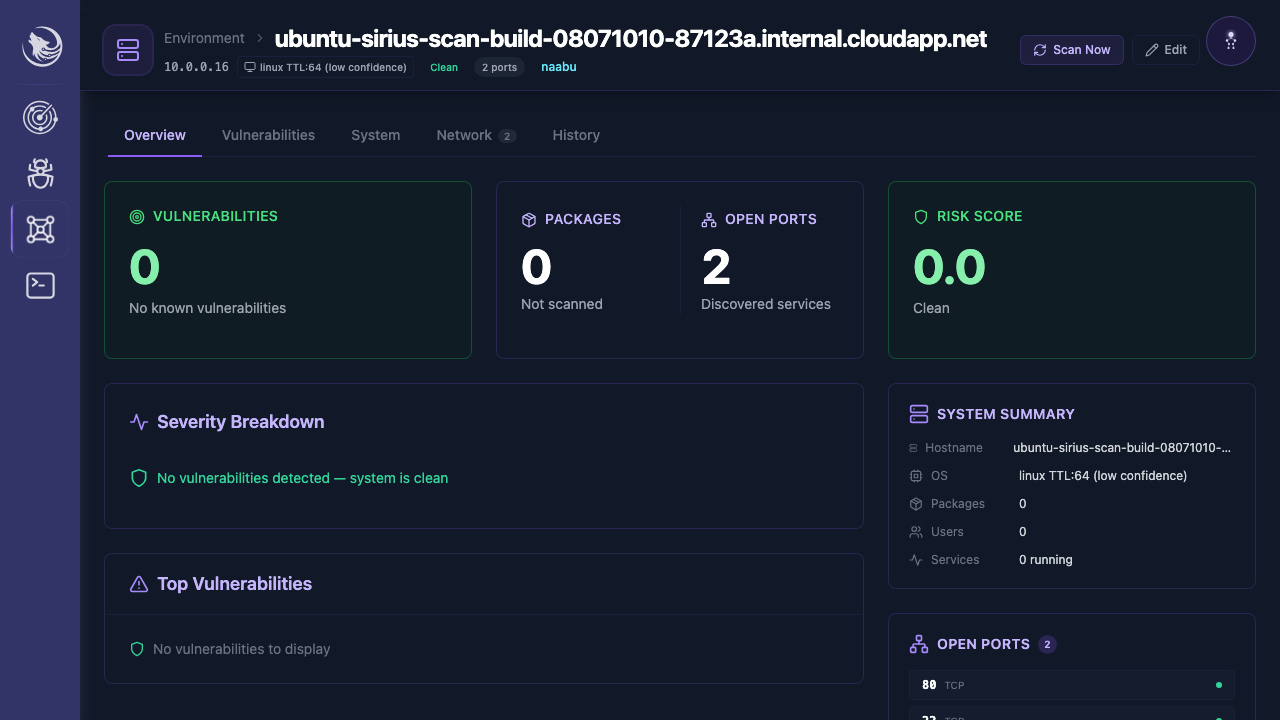Click the small icon beside Hostname row
The image size is (1280, 720).
(x=913, y=448)
